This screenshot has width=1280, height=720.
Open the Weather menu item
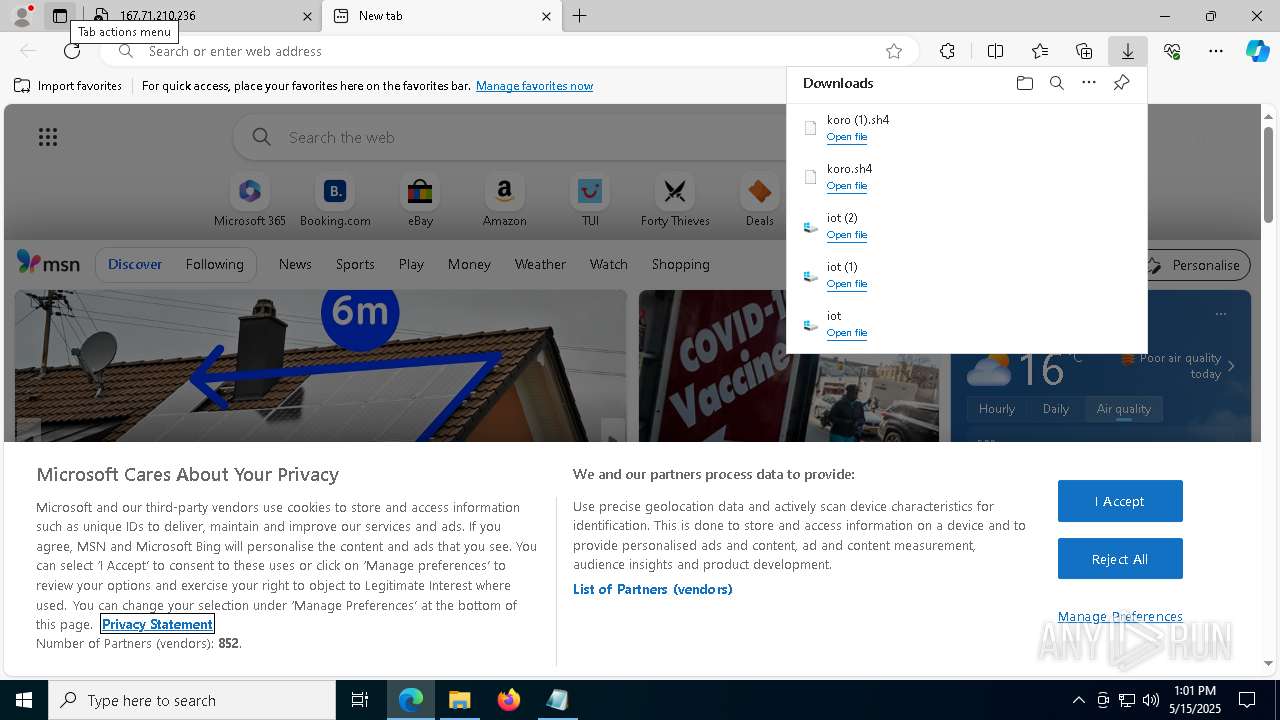coord(540,264)
